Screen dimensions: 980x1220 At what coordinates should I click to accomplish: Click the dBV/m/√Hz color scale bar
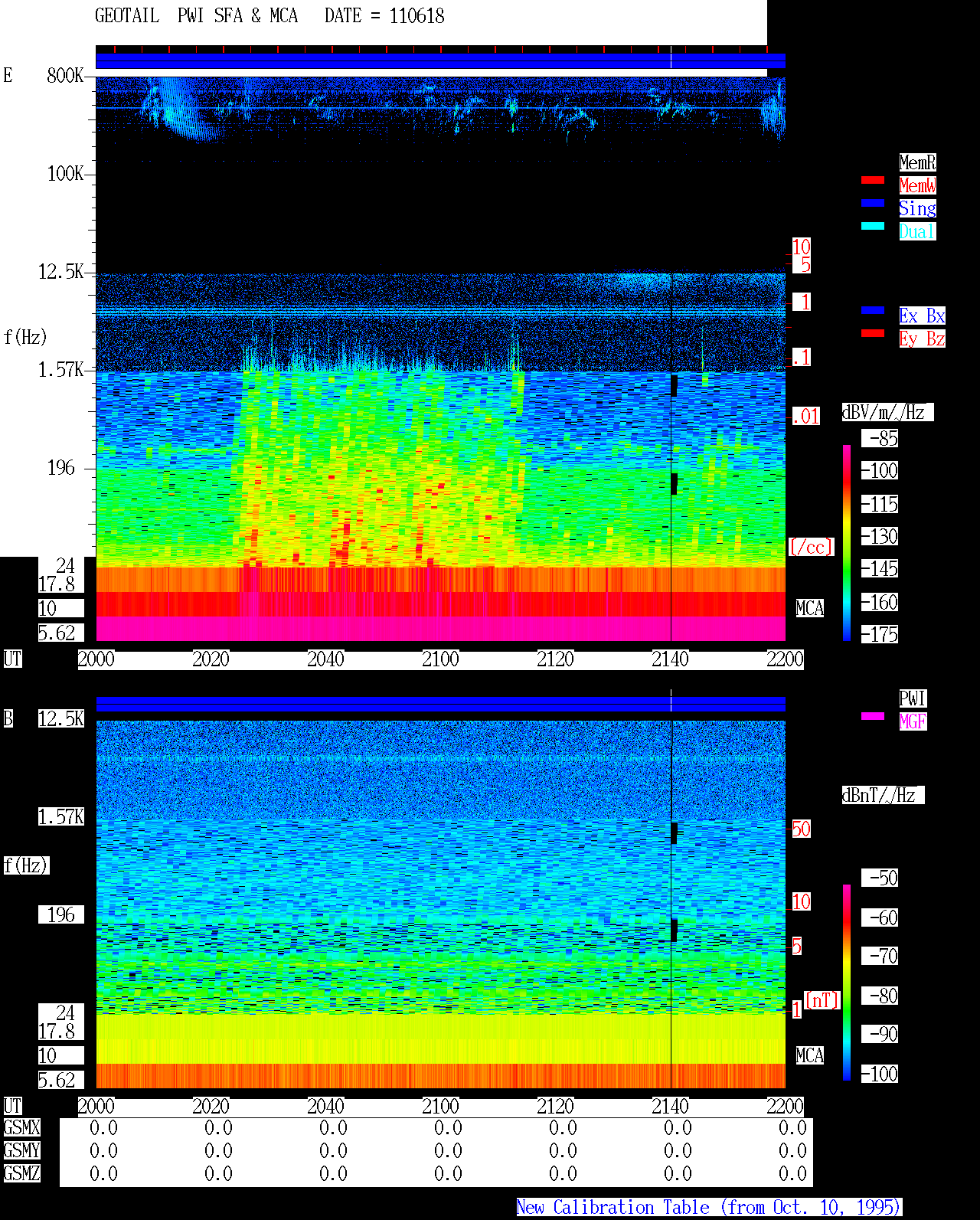click(x=847, y=542)
